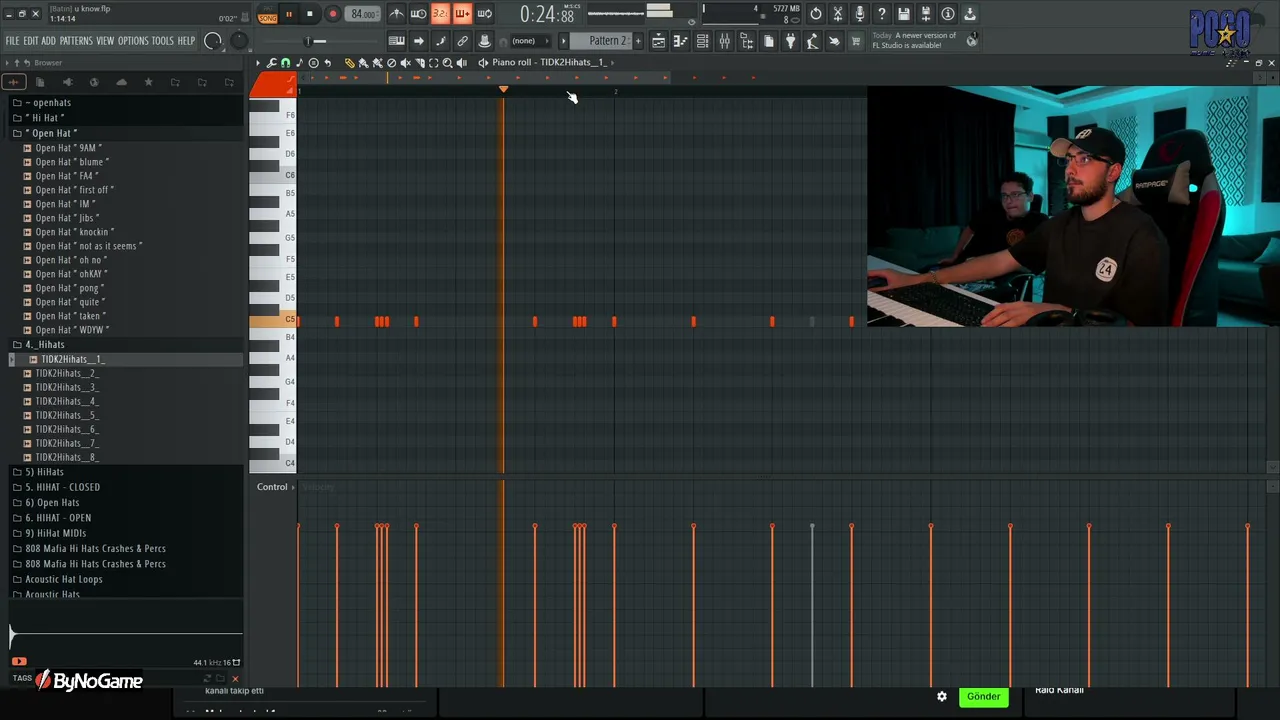Screen dimensions: 1280x720
Task: Open the Mixer window from toolbar
Action: click(x=724, y=41)
